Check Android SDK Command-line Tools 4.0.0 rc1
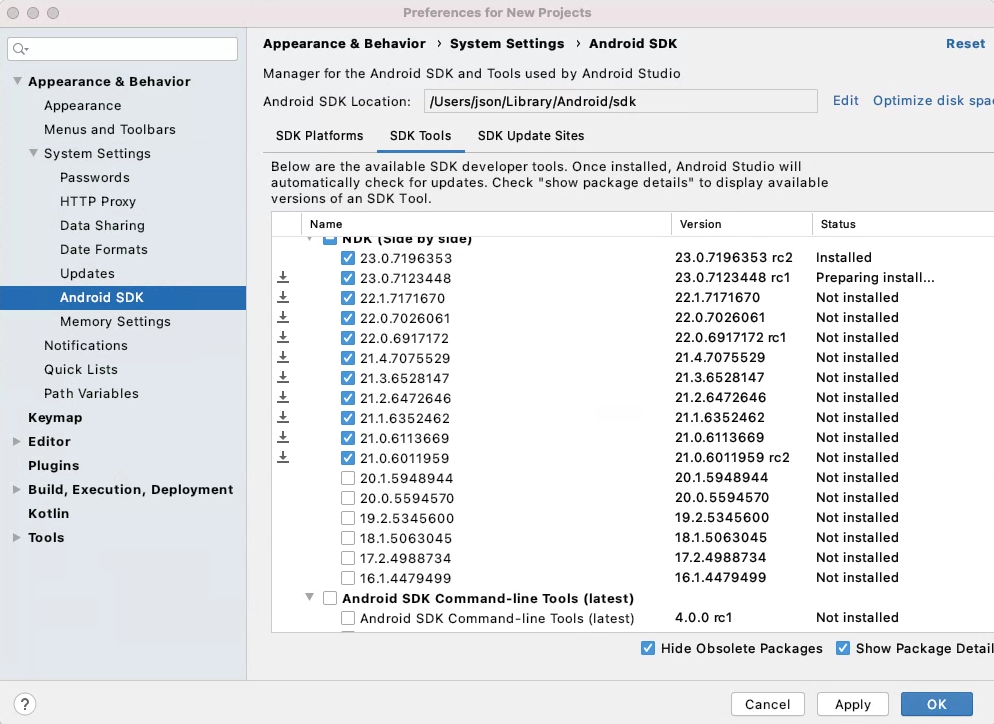The height and width of the screenshot is (724, 994). 347,618
